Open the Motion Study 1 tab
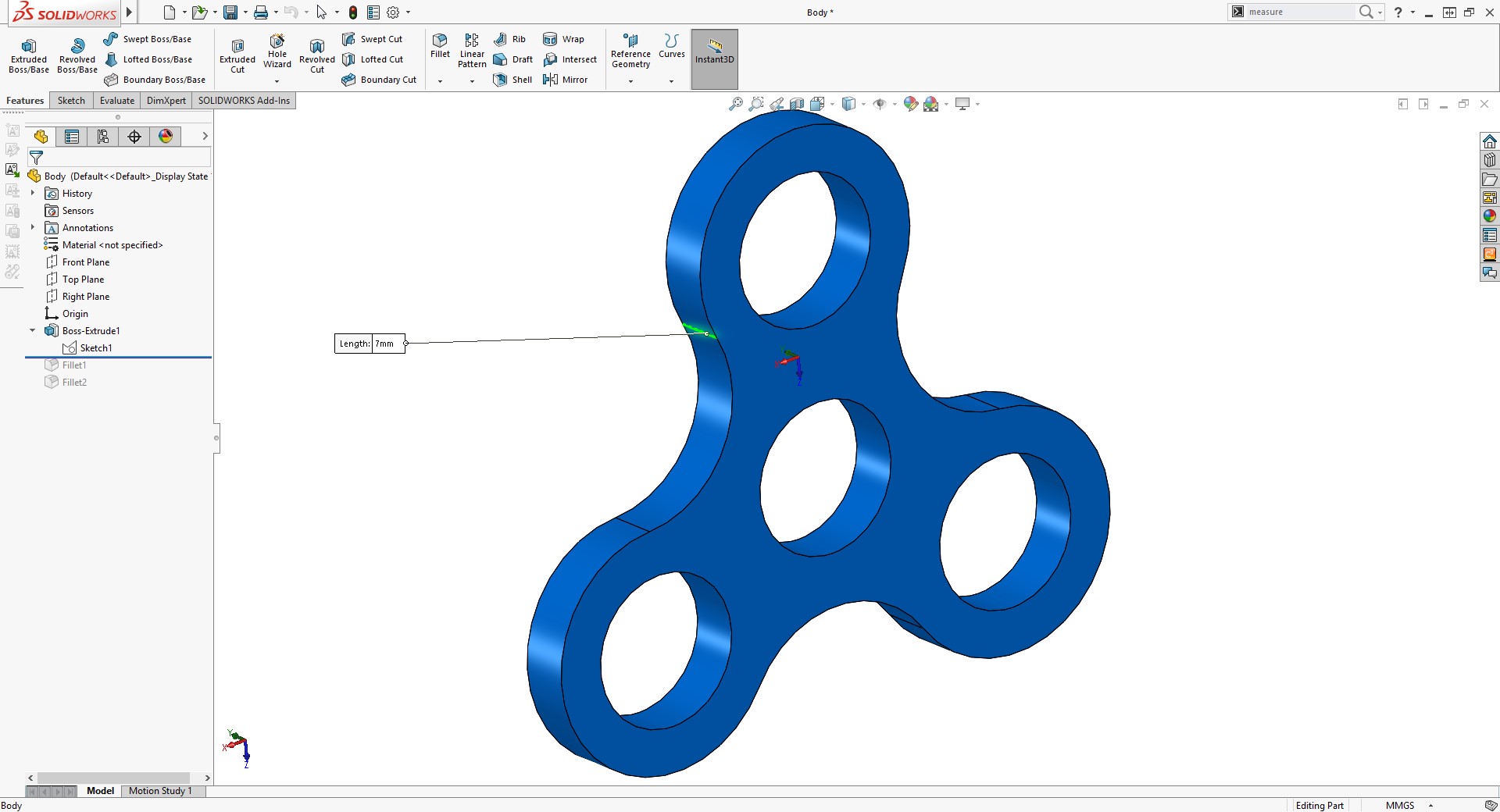The image size is (1500, 812). pyautogui.click(x=160, y=791)
